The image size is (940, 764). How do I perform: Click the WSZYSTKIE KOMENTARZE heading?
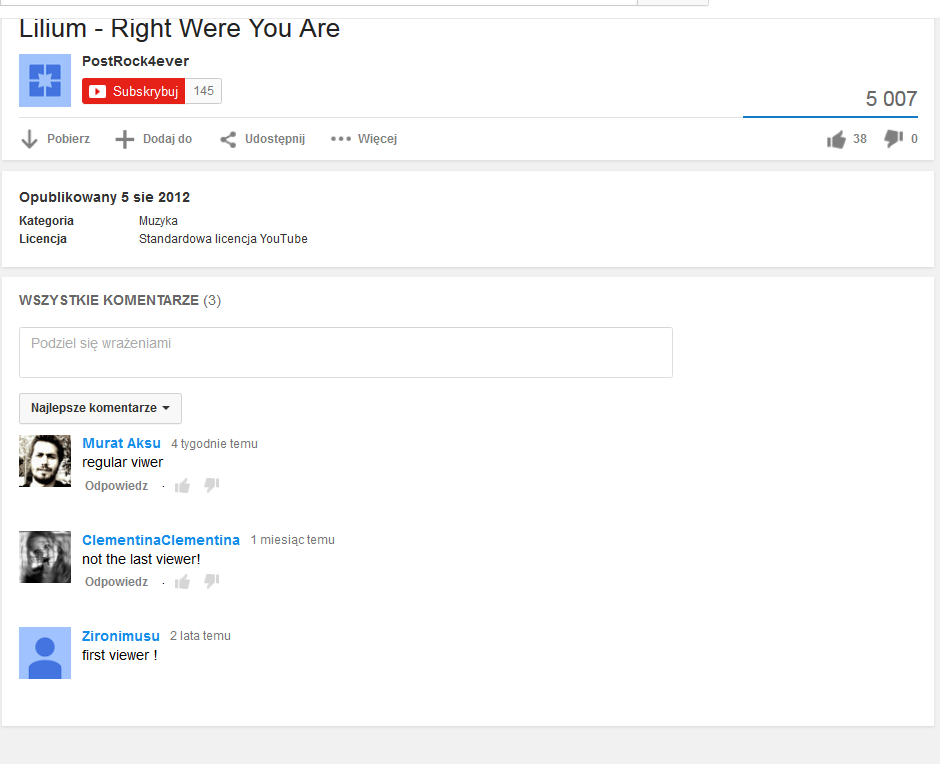coord(120,300)
